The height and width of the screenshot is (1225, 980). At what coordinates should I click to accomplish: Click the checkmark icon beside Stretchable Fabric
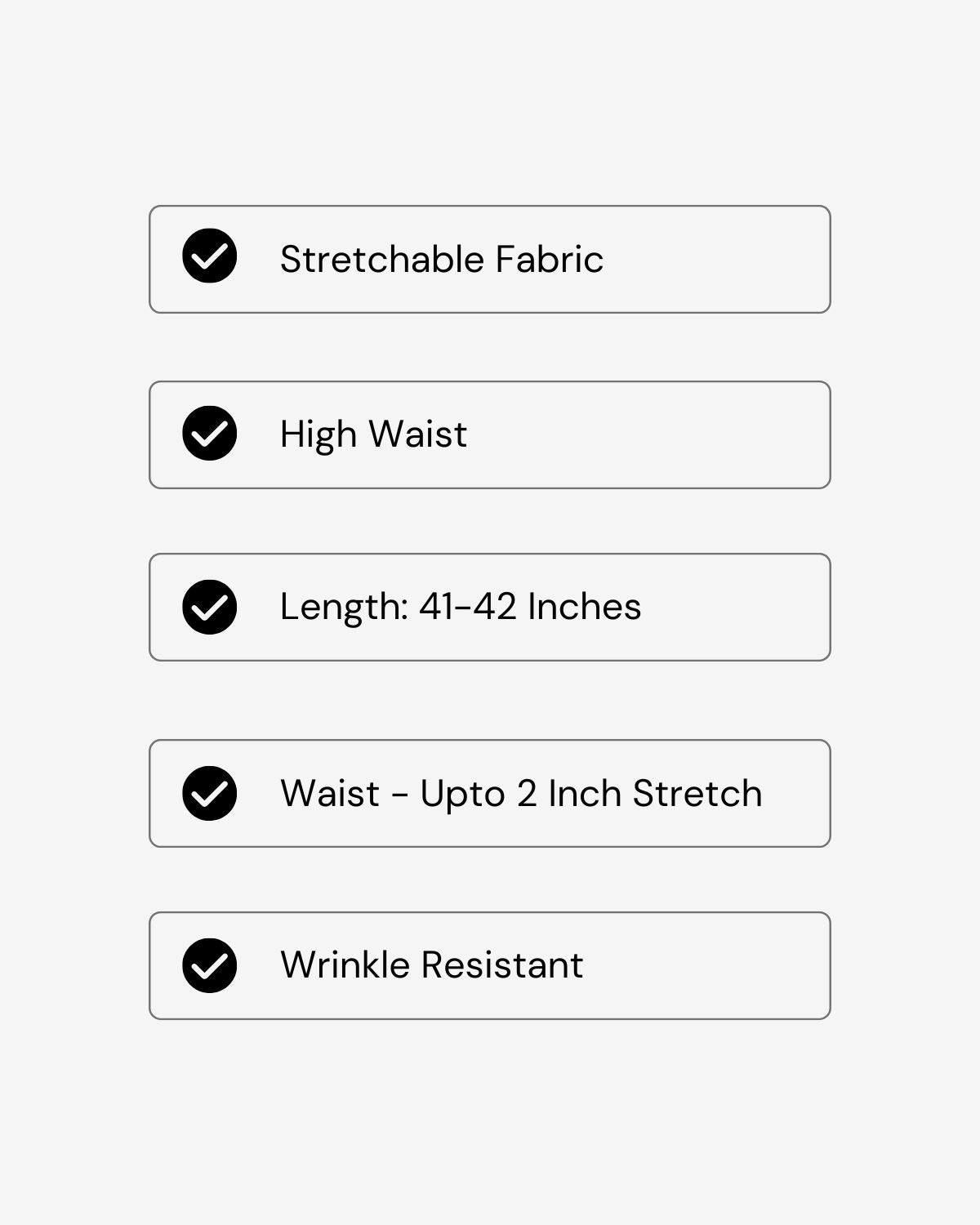click(x=210, y=256)
